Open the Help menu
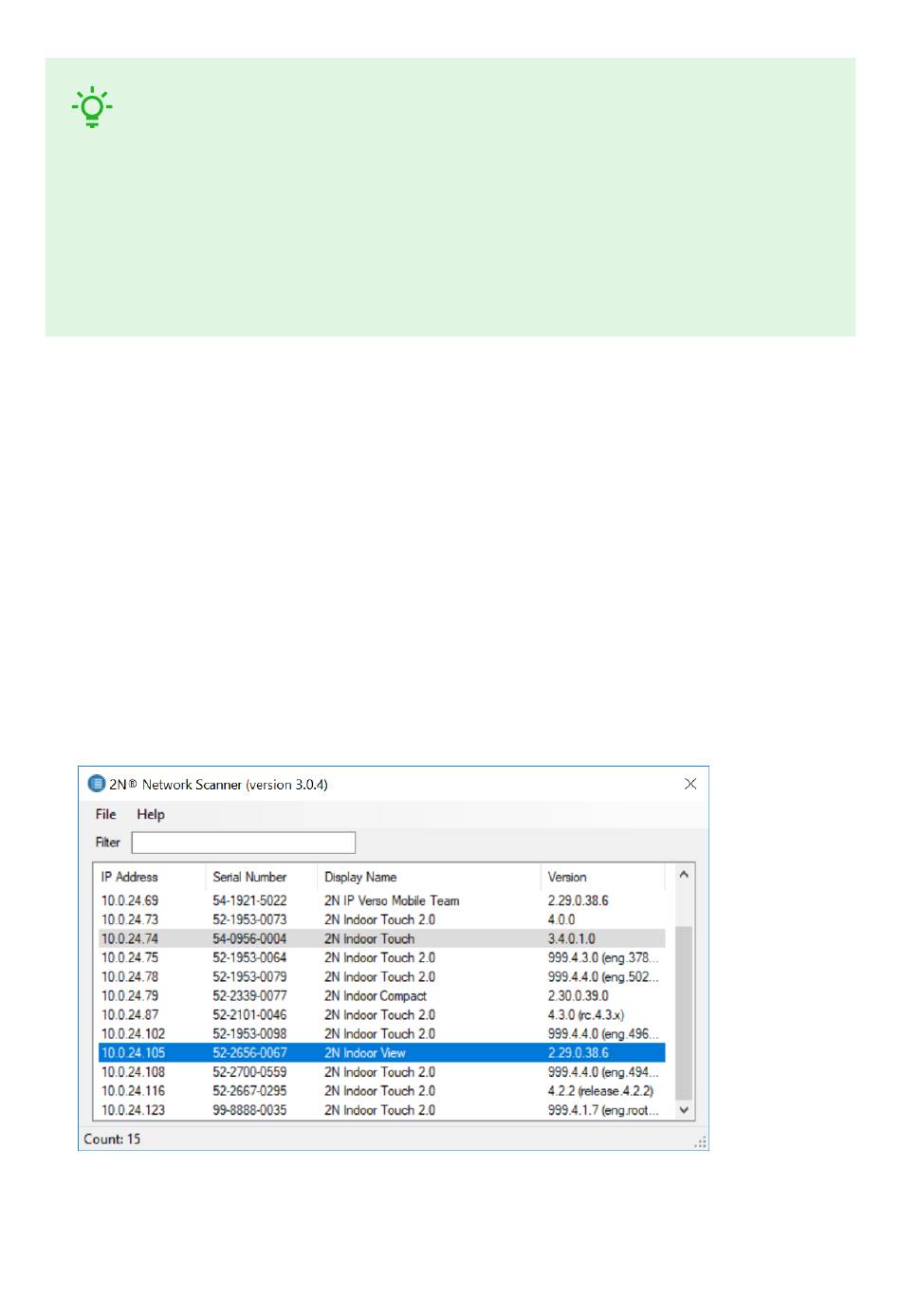The width and height of the screenshot is (901, 1316). [x=151, y=814]
